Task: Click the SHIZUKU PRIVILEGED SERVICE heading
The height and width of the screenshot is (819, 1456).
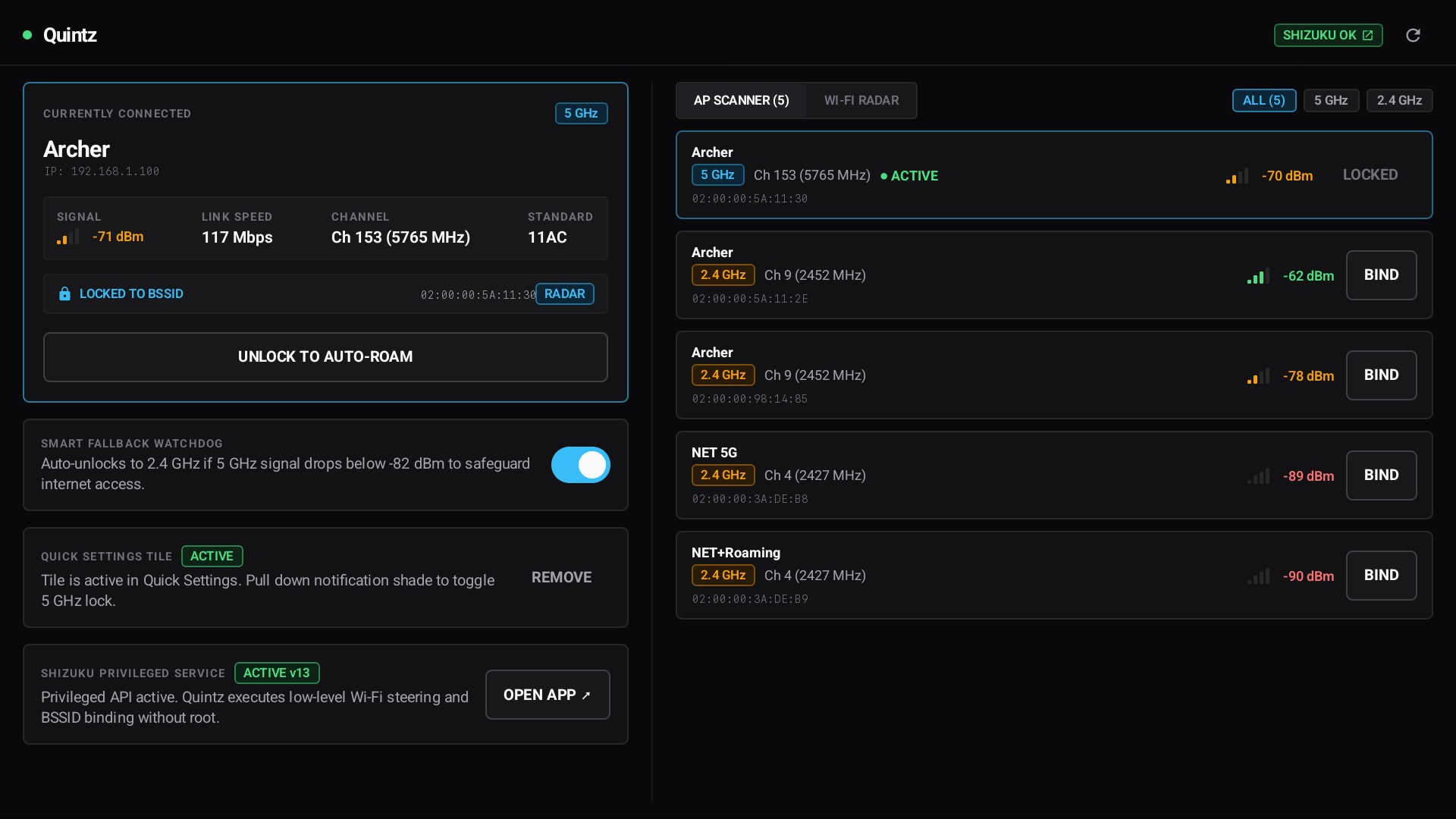Action: 133,673
